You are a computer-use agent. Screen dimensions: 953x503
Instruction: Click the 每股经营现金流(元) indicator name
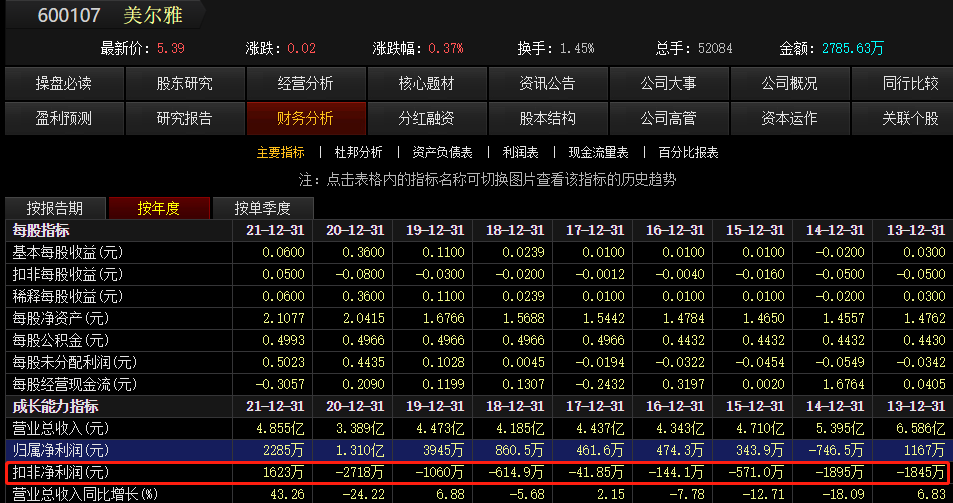point(75,385)
